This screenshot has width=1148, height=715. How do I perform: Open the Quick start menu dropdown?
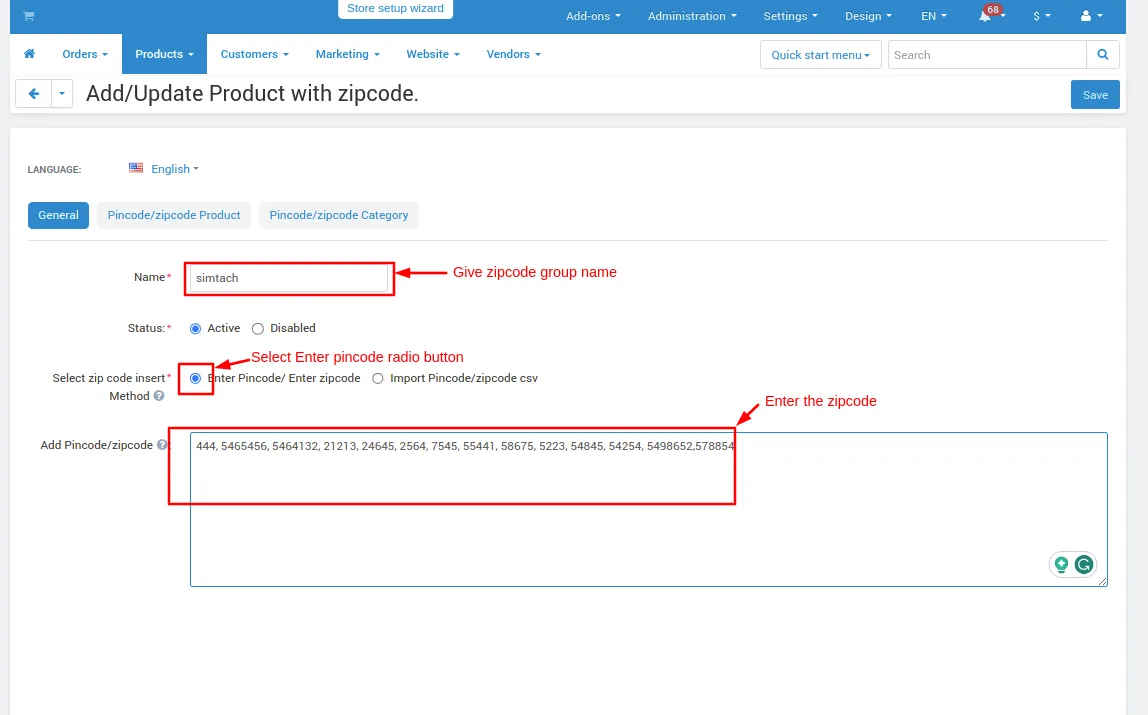click(x=821, y=55)
